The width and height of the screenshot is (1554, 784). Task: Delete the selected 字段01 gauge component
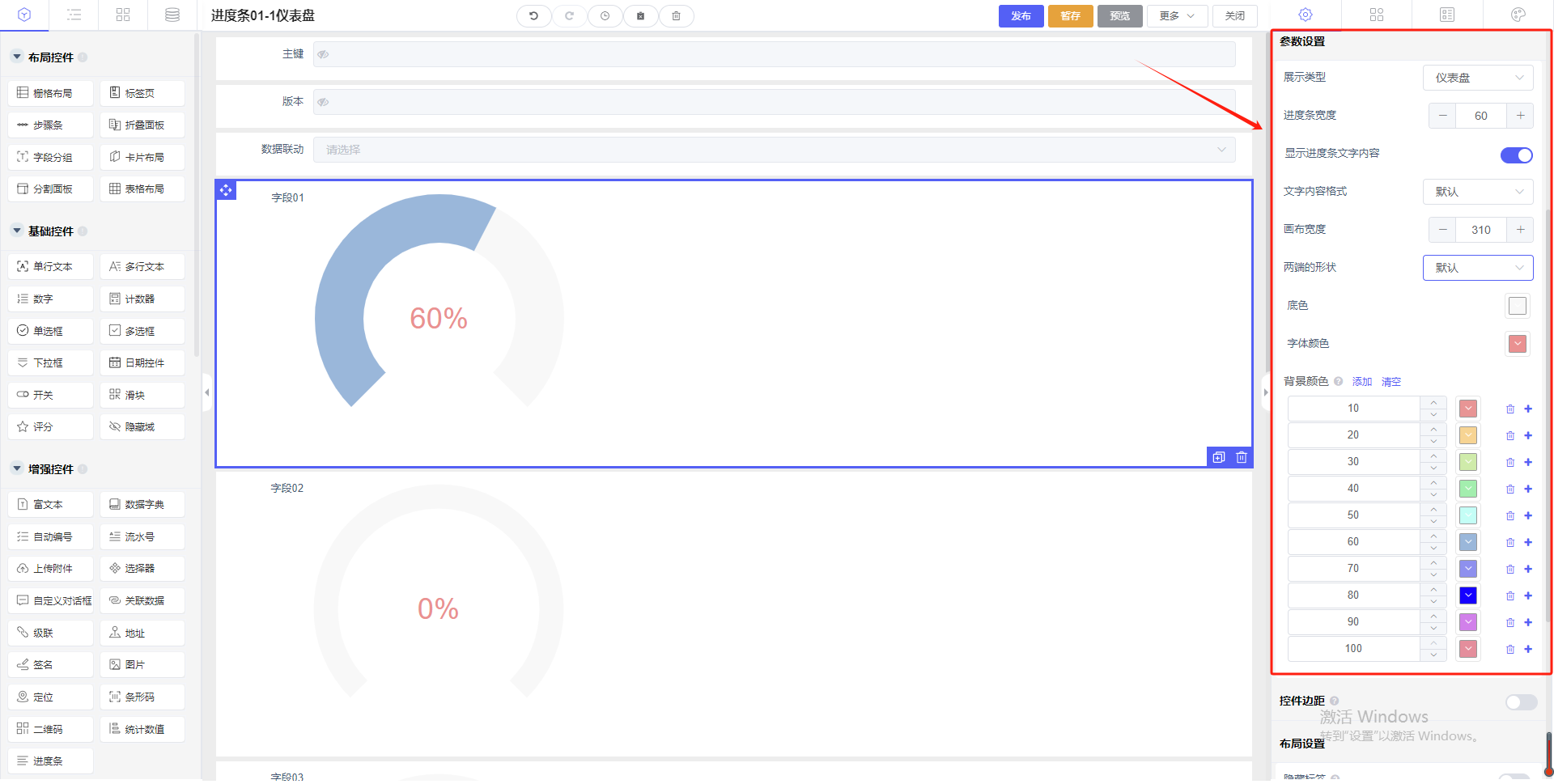(x=1242, y=457)
